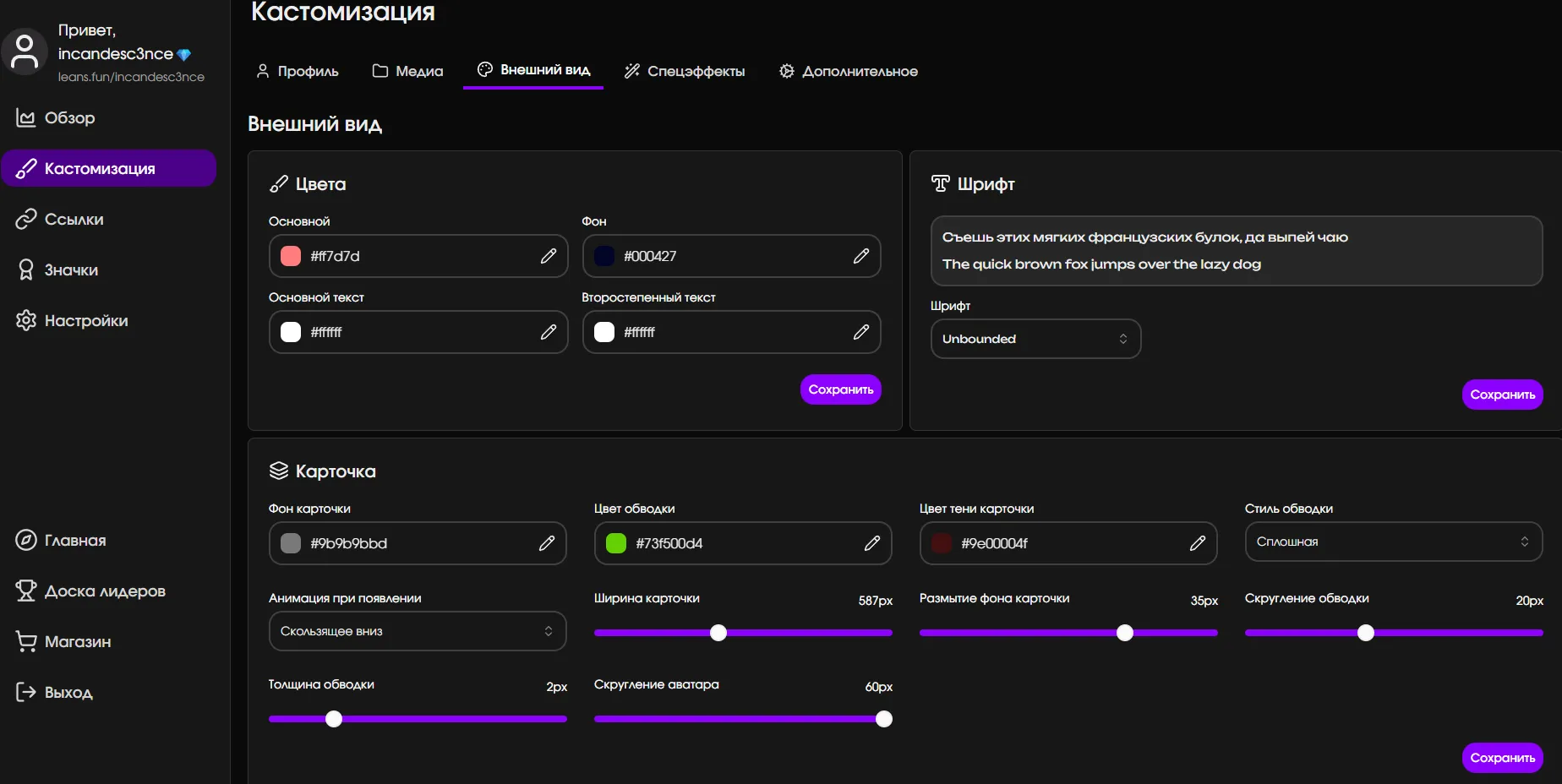Click the green Цвет обводки swatch

tap(616, 543)
